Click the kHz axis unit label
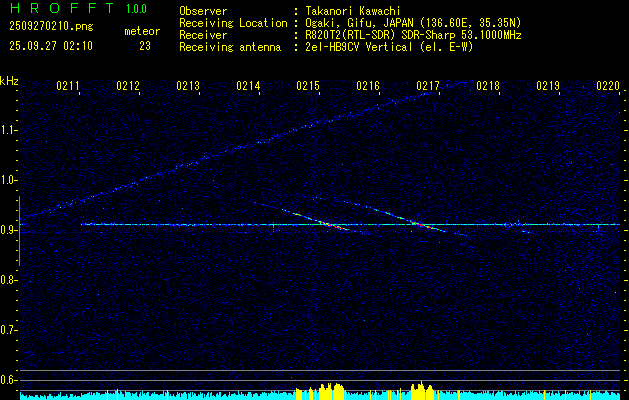The image size is (629, 400). click(9, 81)
